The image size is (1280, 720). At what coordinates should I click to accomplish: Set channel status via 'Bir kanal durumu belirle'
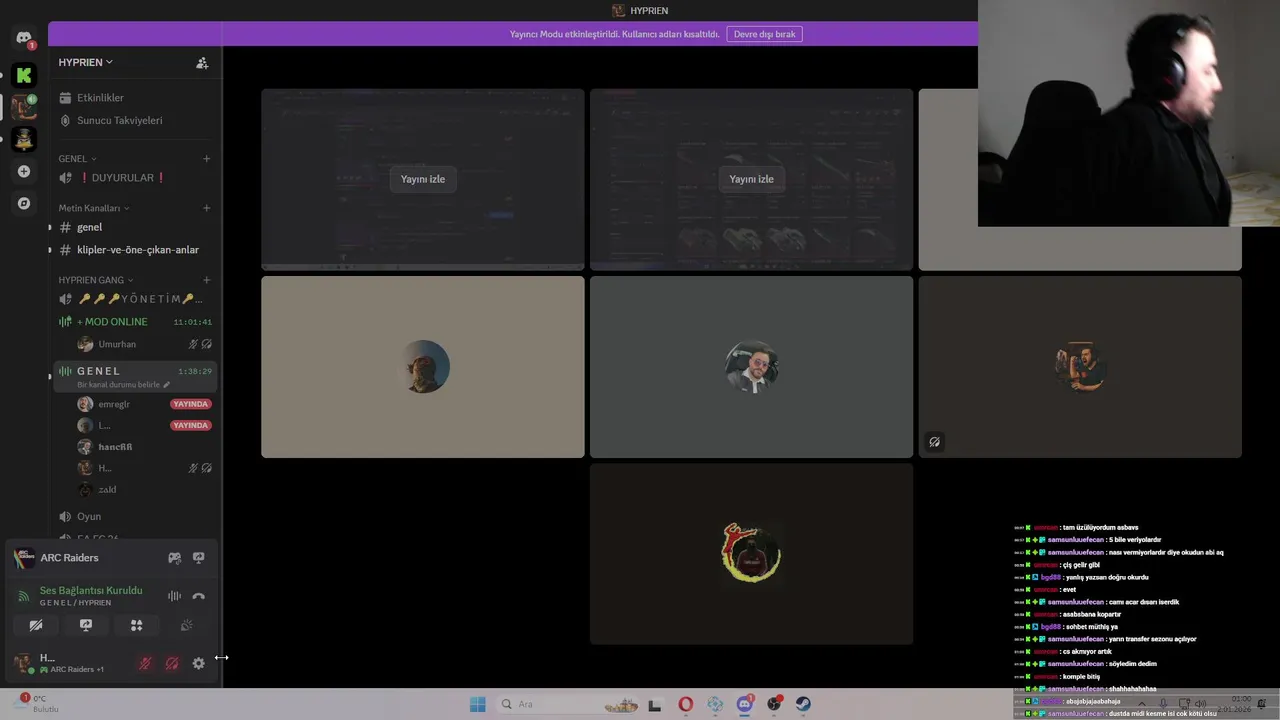[123, 385]
